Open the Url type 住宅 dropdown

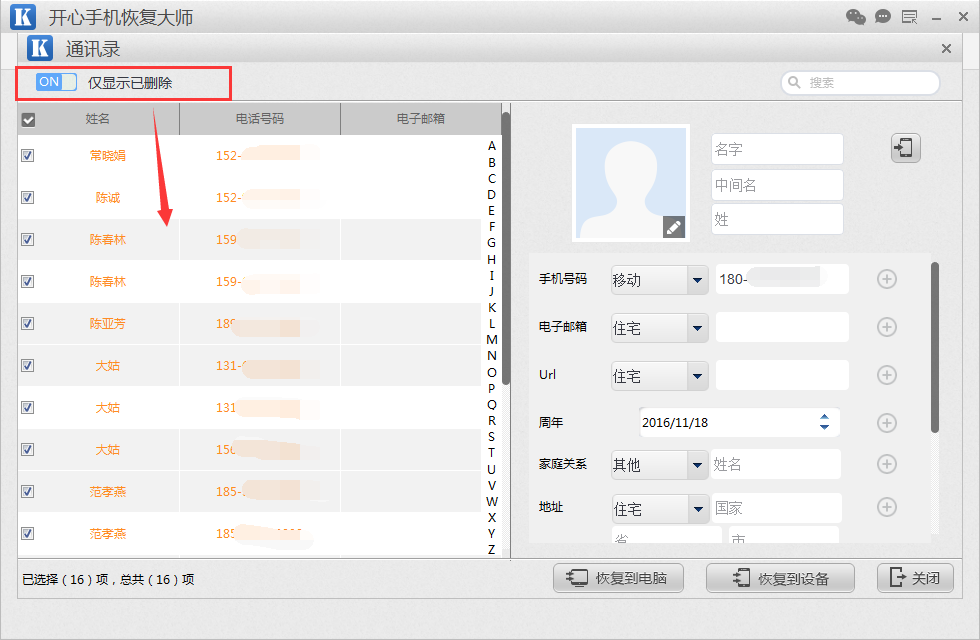coord(659,376)
